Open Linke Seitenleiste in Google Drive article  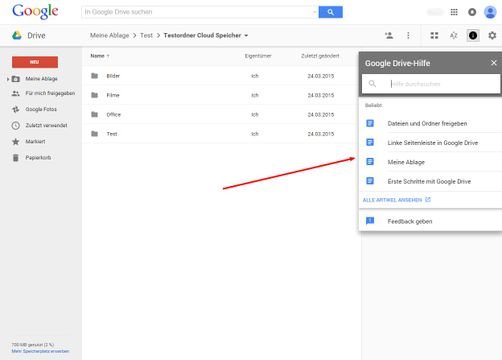click(433, 143)
